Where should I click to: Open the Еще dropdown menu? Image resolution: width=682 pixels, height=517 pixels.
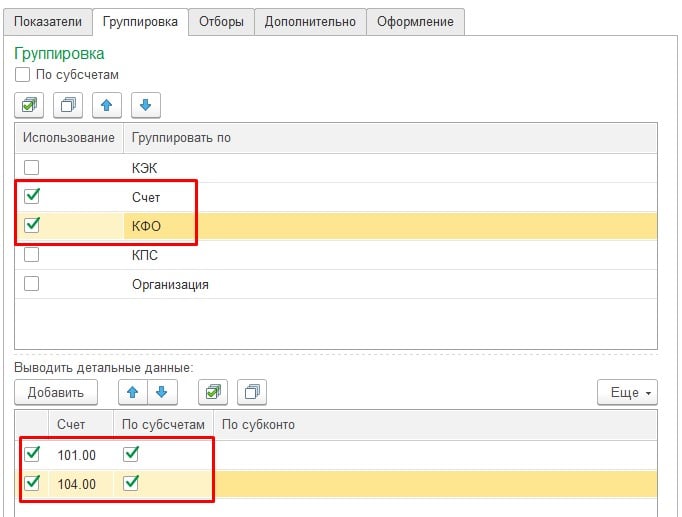pos(627,392)
